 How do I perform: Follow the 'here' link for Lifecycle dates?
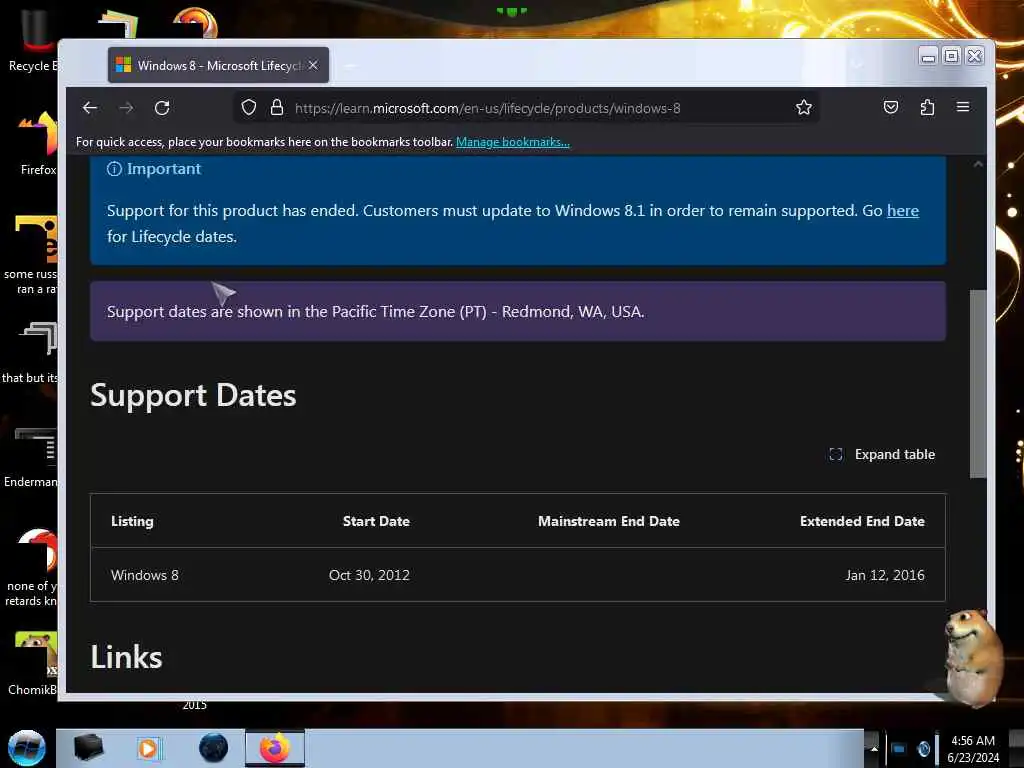(x=903, y=211)
